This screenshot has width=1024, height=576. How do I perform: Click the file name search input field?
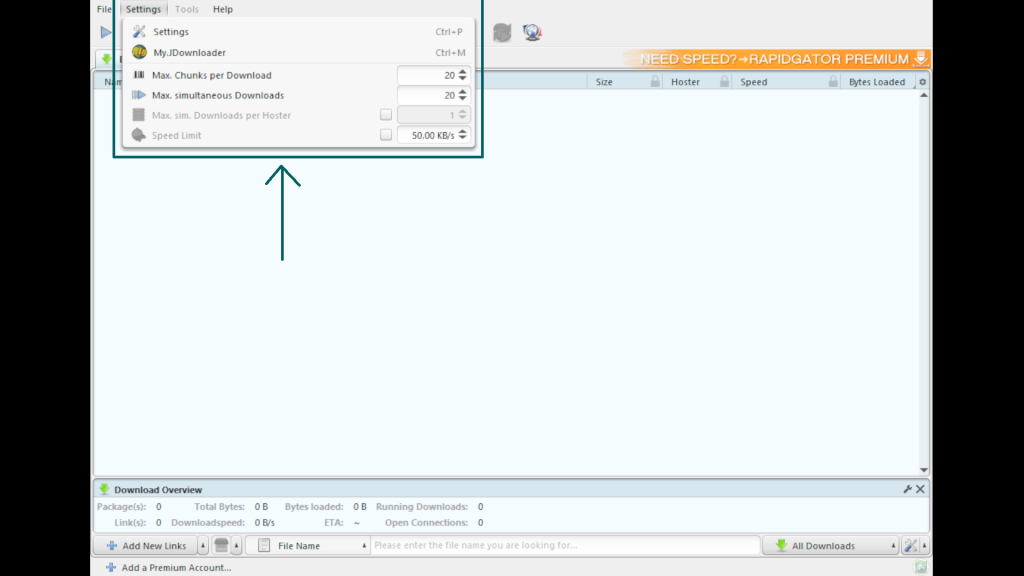click(565, 546)
